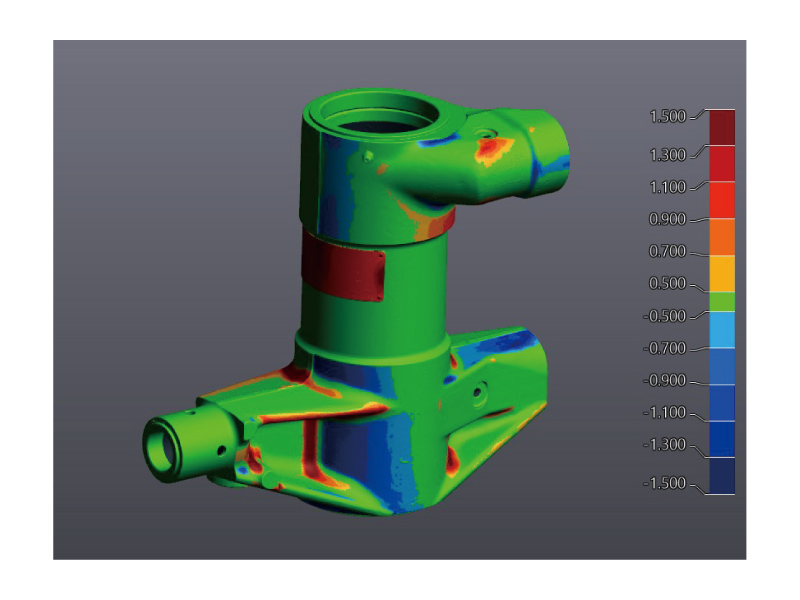Select the light blue legend swatch
Screen dimensions: 800x600
click(722, 329)
